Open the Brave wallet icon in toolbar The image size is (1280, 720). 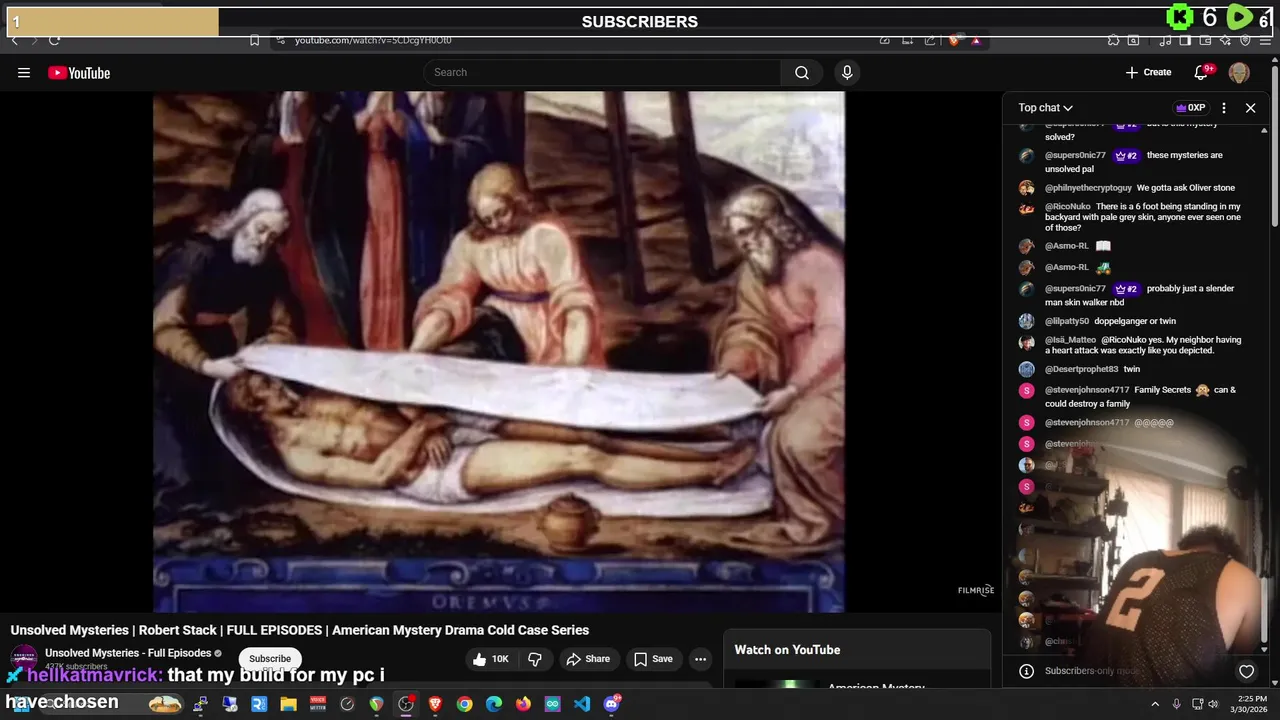click(1205, 40)
